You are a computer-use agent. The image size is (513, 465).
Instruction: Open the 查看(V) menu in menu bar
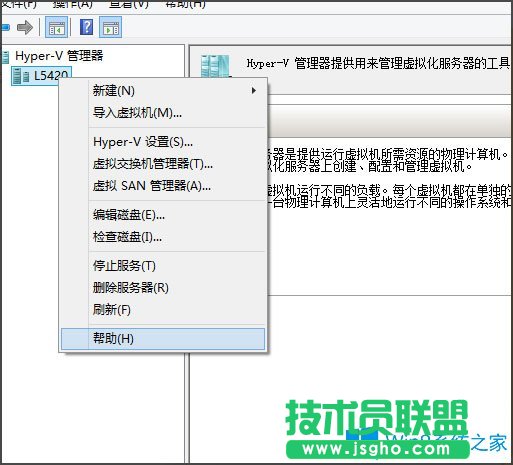click(x=128, y=4)
